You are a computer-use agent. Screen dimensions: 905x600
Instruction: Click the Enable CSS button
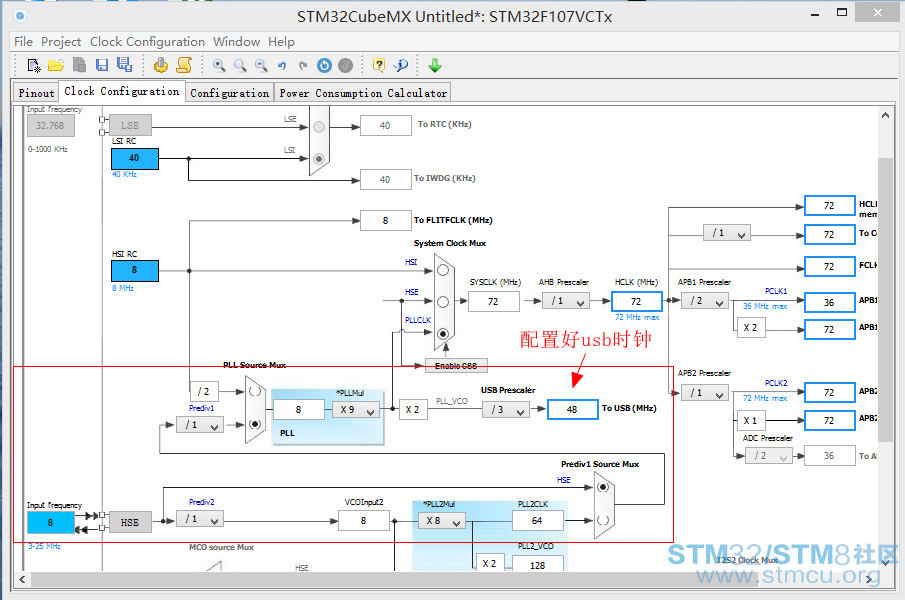[x=456, y=366]
